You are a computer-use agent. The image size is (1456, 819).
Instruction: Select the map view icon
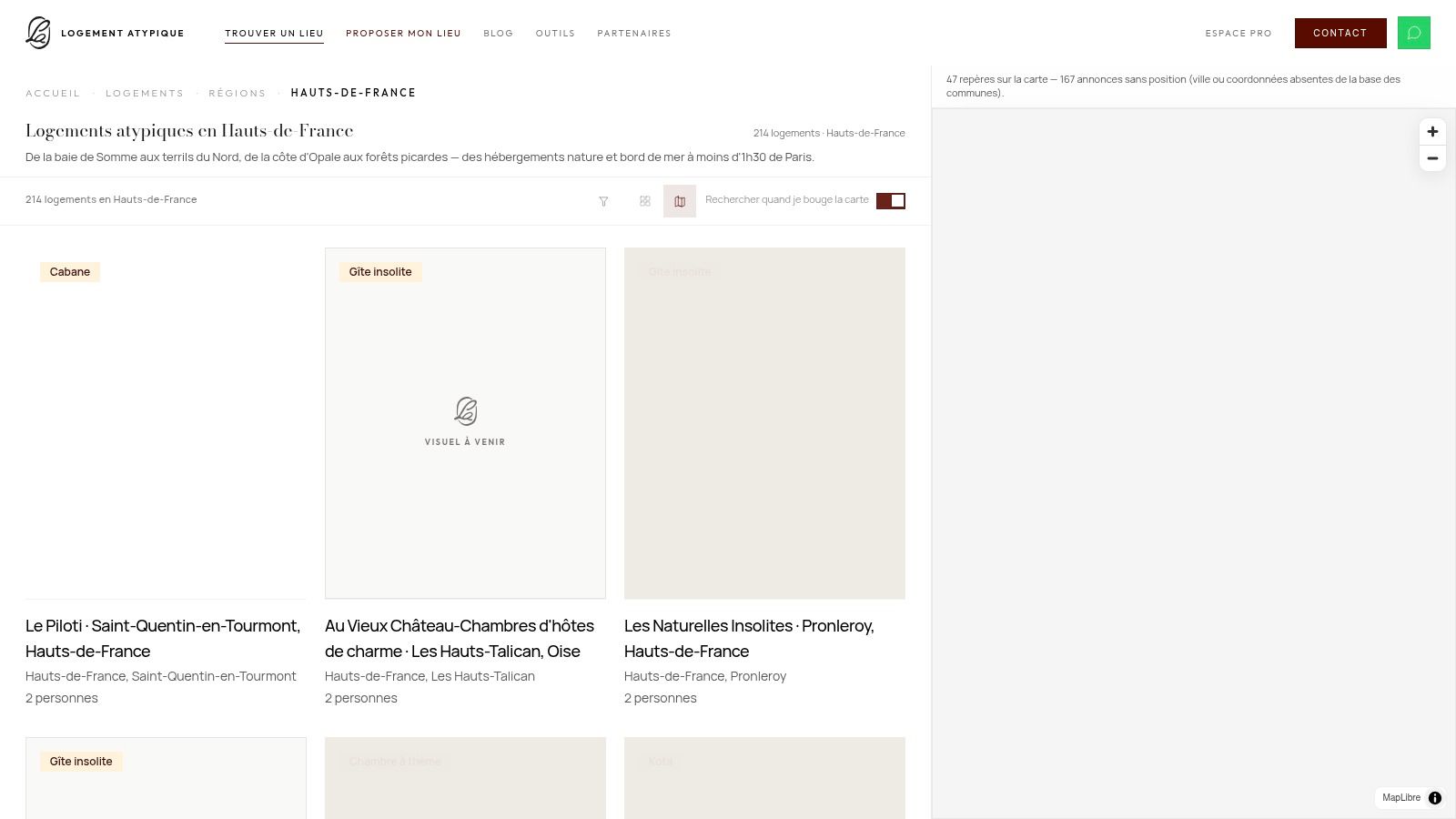(680, 201)
